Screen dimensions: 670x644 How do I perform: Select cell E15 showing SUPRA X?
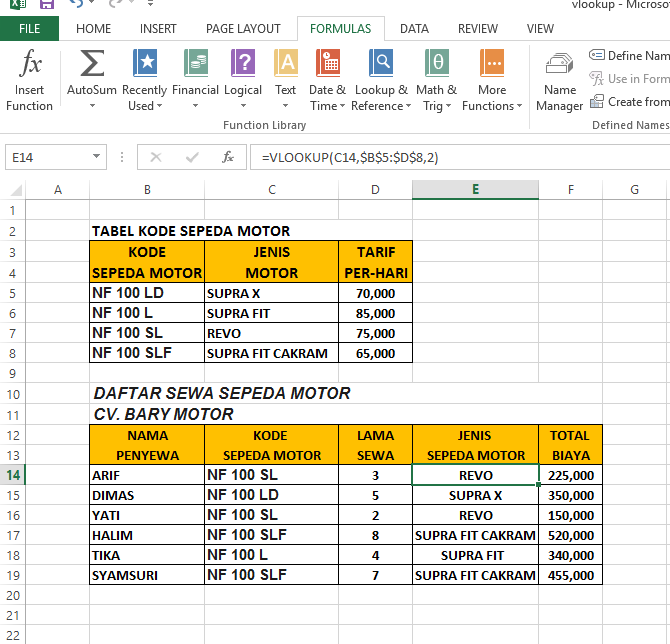coord(475,495)
